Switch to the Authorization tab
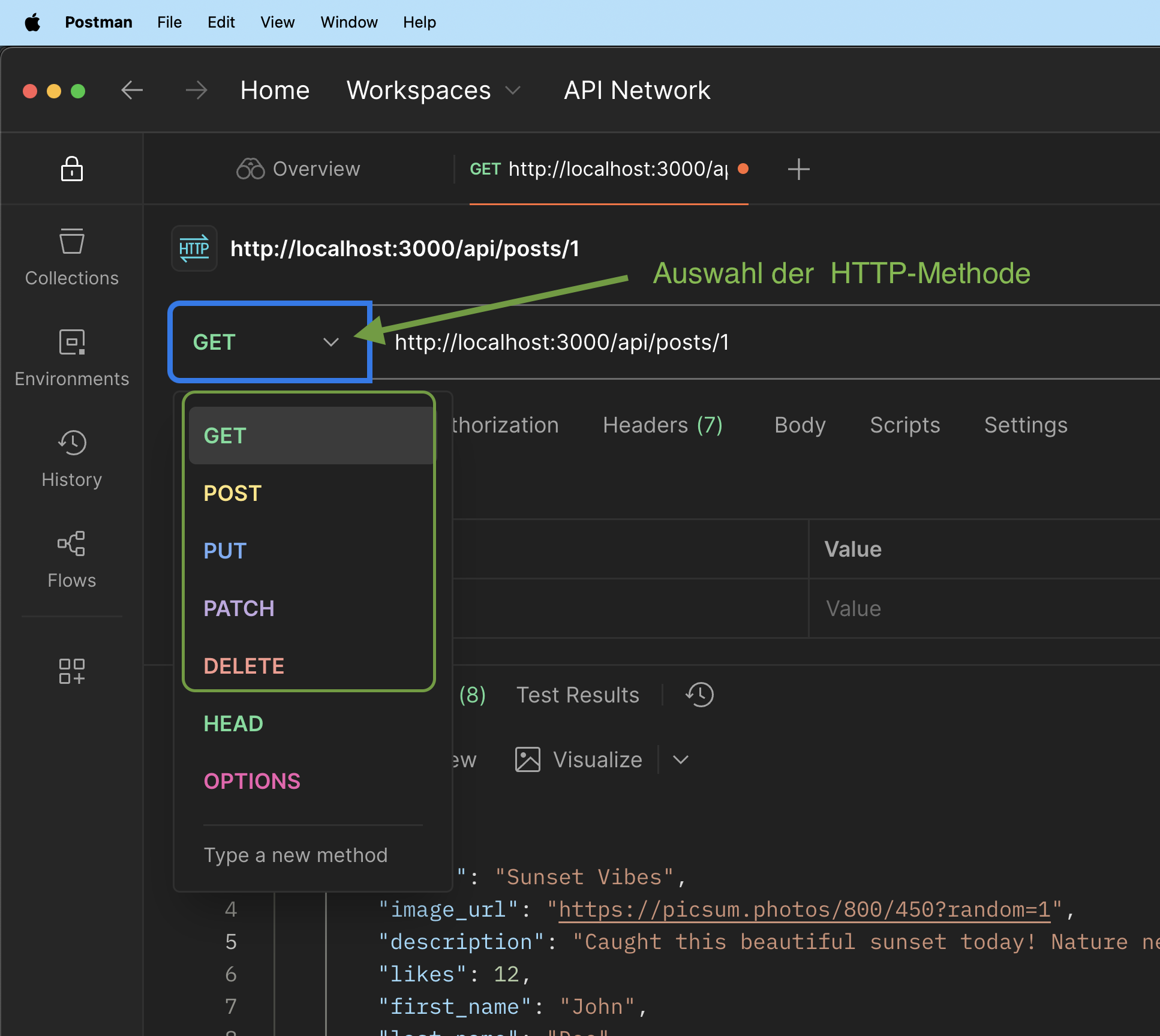1160x1036 pixels. pos(505,425)
